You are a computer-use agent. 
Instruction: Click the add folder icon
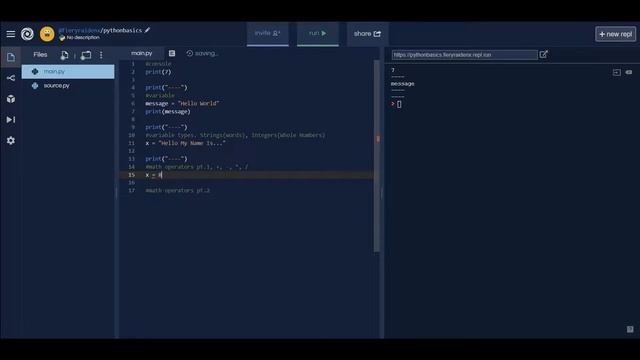pyautogui.click(x=86, y=55)
